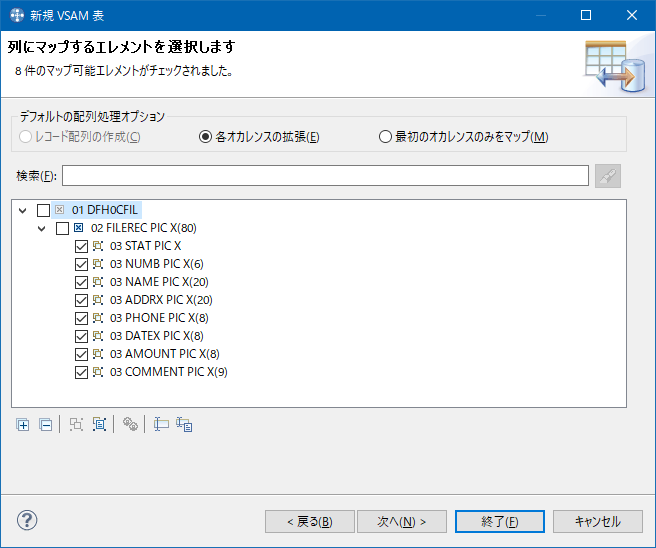Select the 03 NAME PIC X(20) label

coord(159,282)
